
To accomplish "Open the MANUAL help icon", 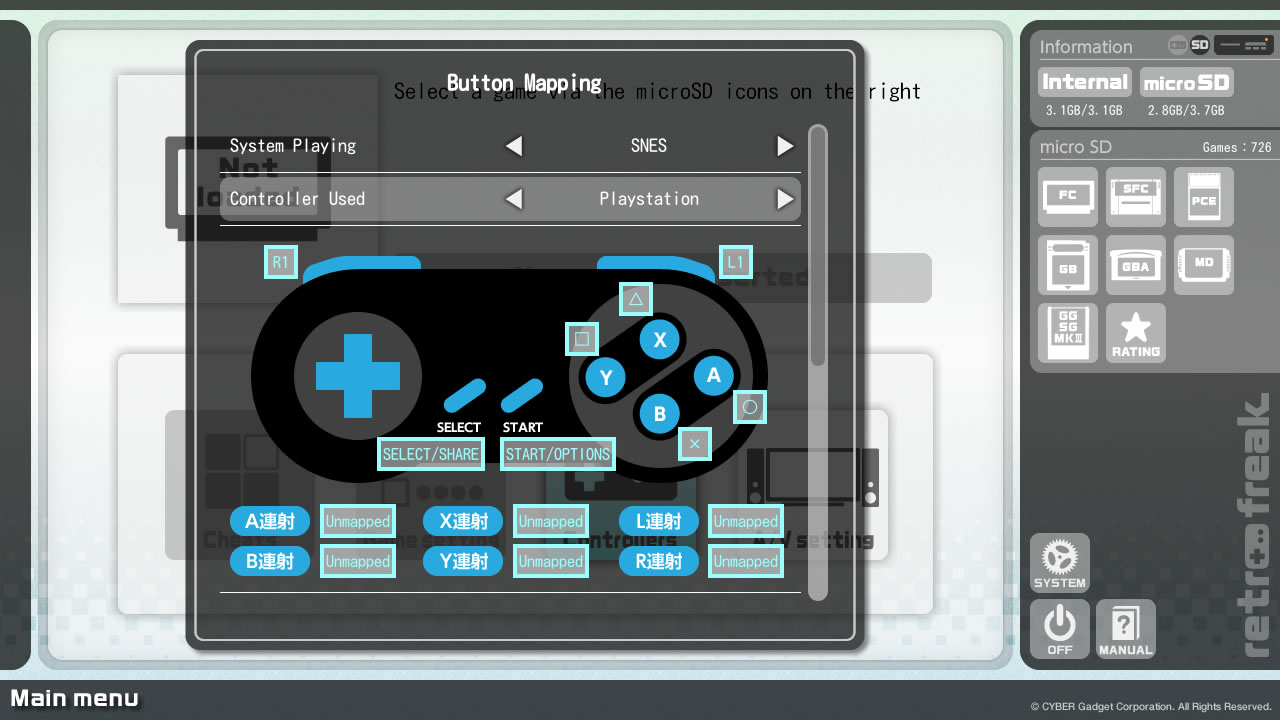I will 1125,629.
